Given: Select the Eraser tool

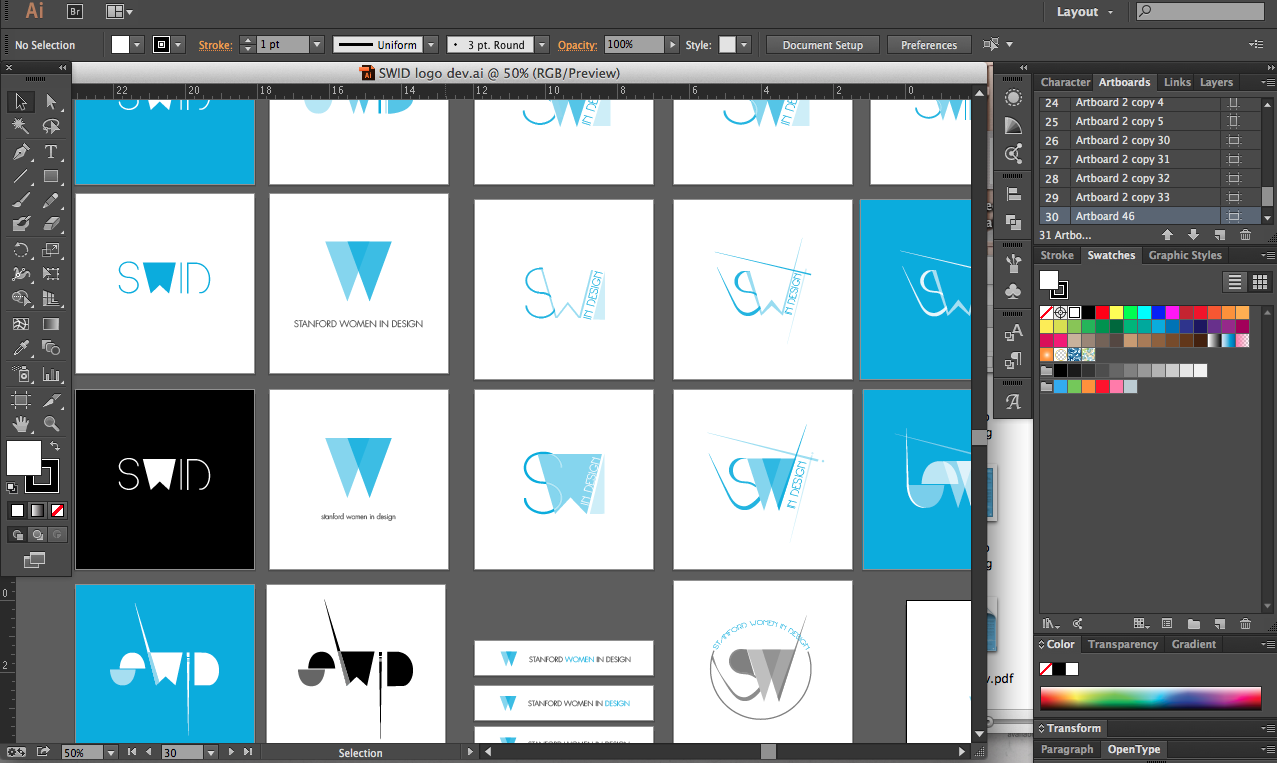Looking at the screenshot, I should pyautogui.click(x=51, y=225).
